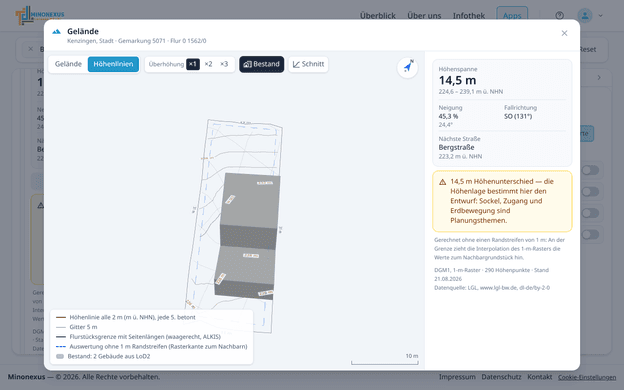Open the Apps menu button

(512, 16)
